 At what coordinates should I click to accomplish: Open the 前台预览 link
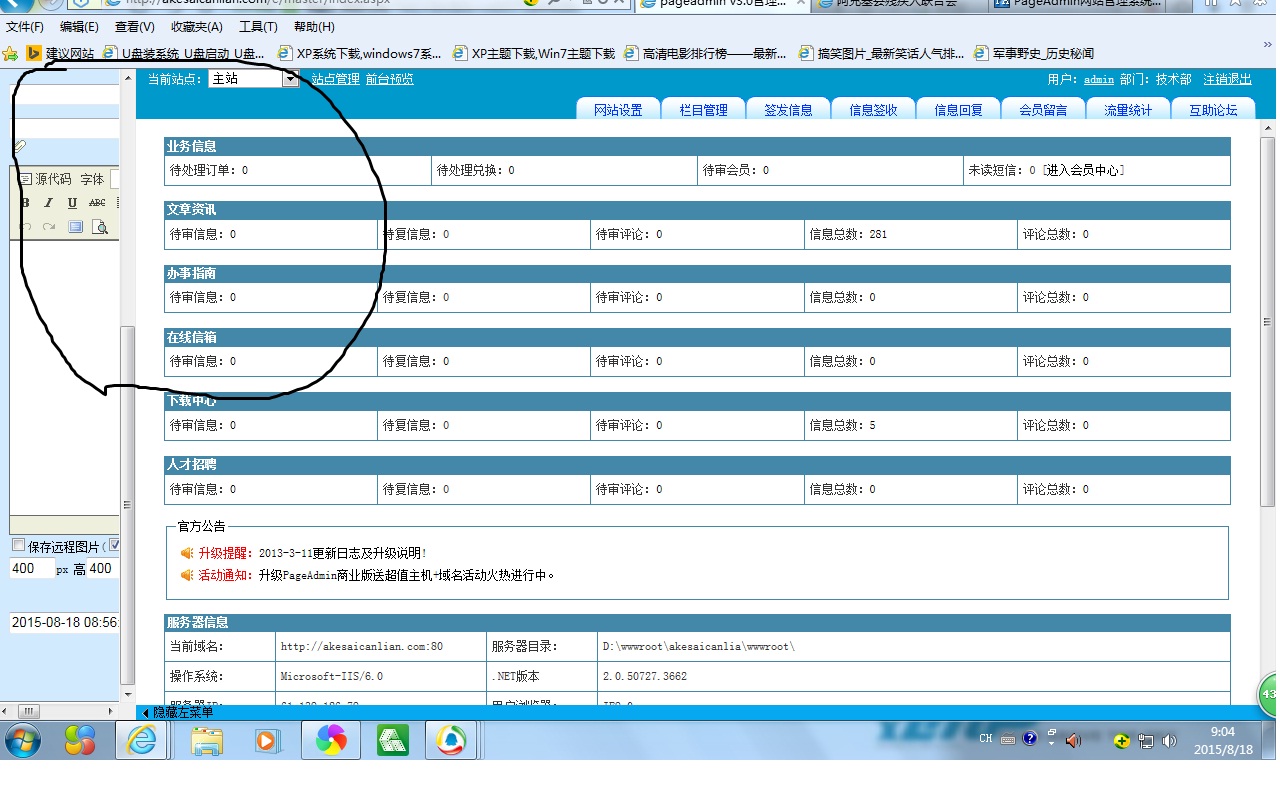click(389, 79)
